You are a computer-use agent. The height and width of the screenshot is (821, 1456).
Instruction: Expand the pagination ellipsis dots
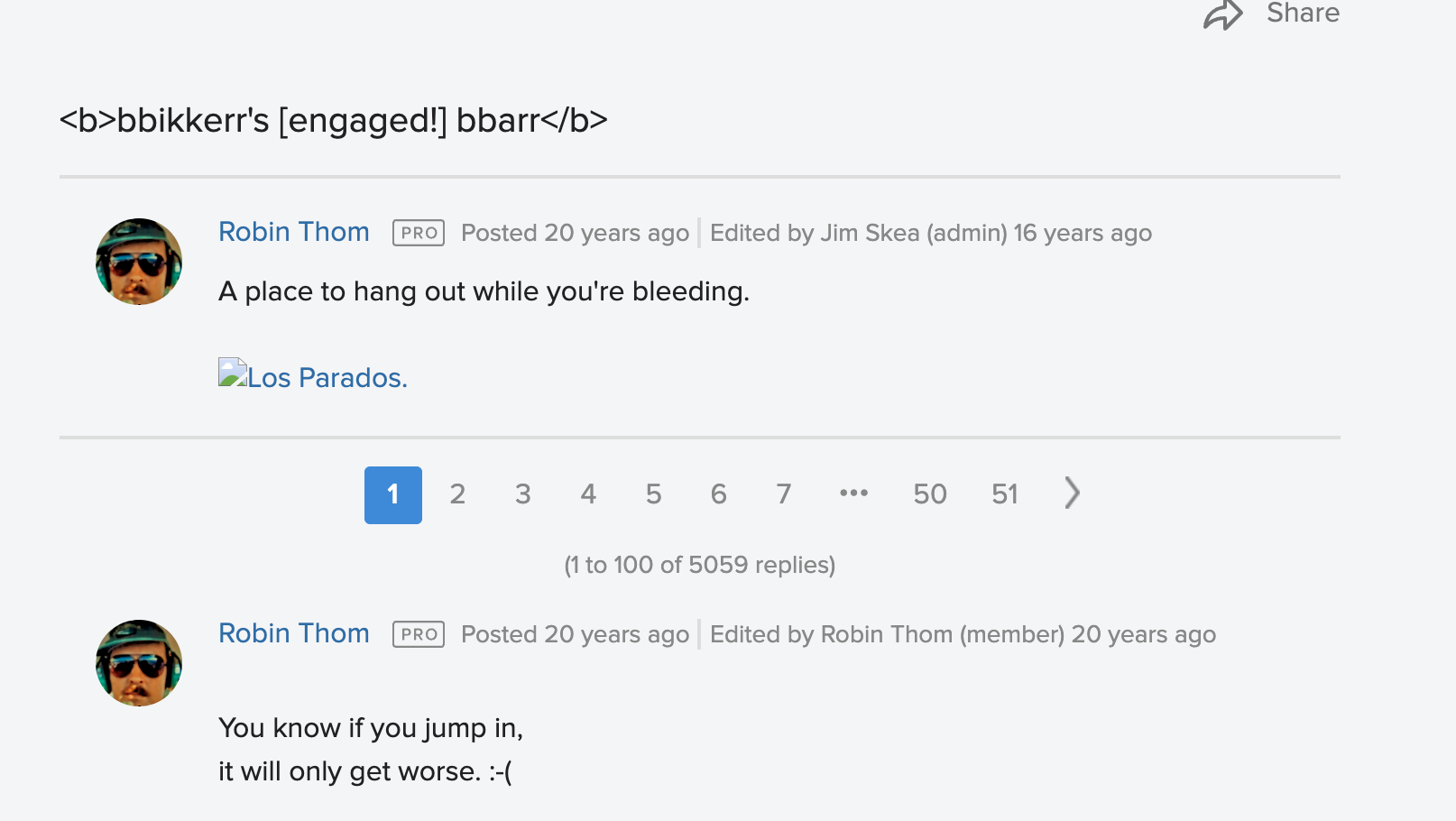[853, 494]
